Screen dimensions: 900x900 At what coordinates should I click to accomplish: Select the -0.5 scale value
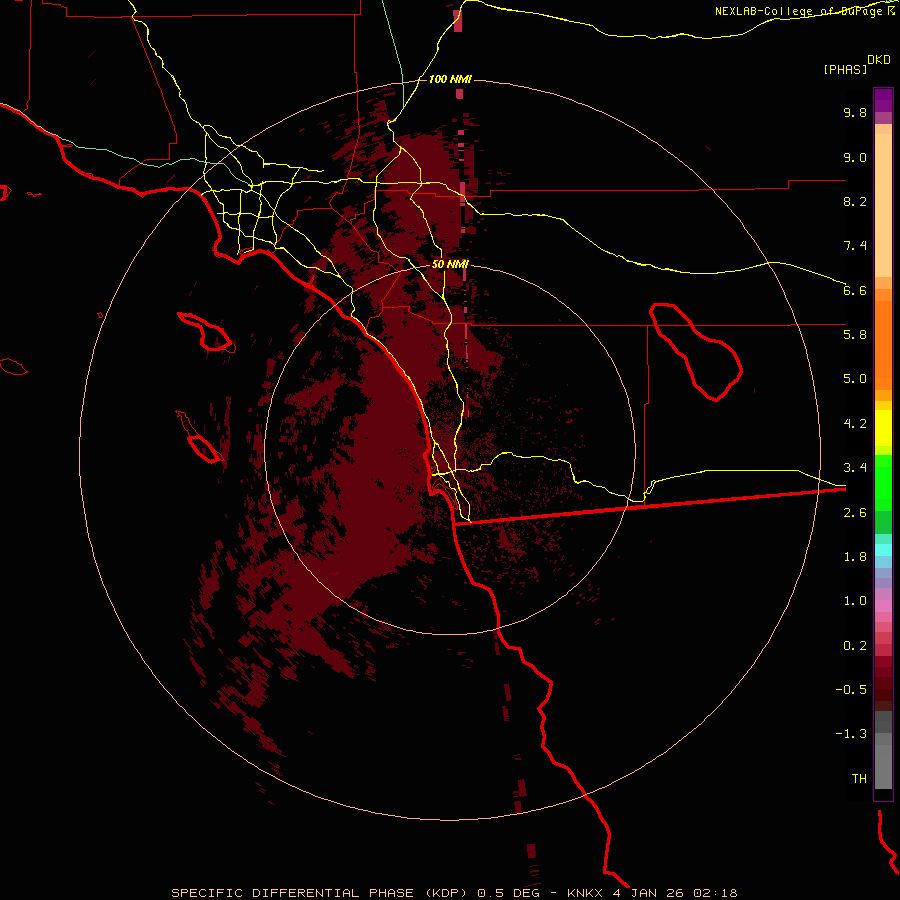point(851,690)
